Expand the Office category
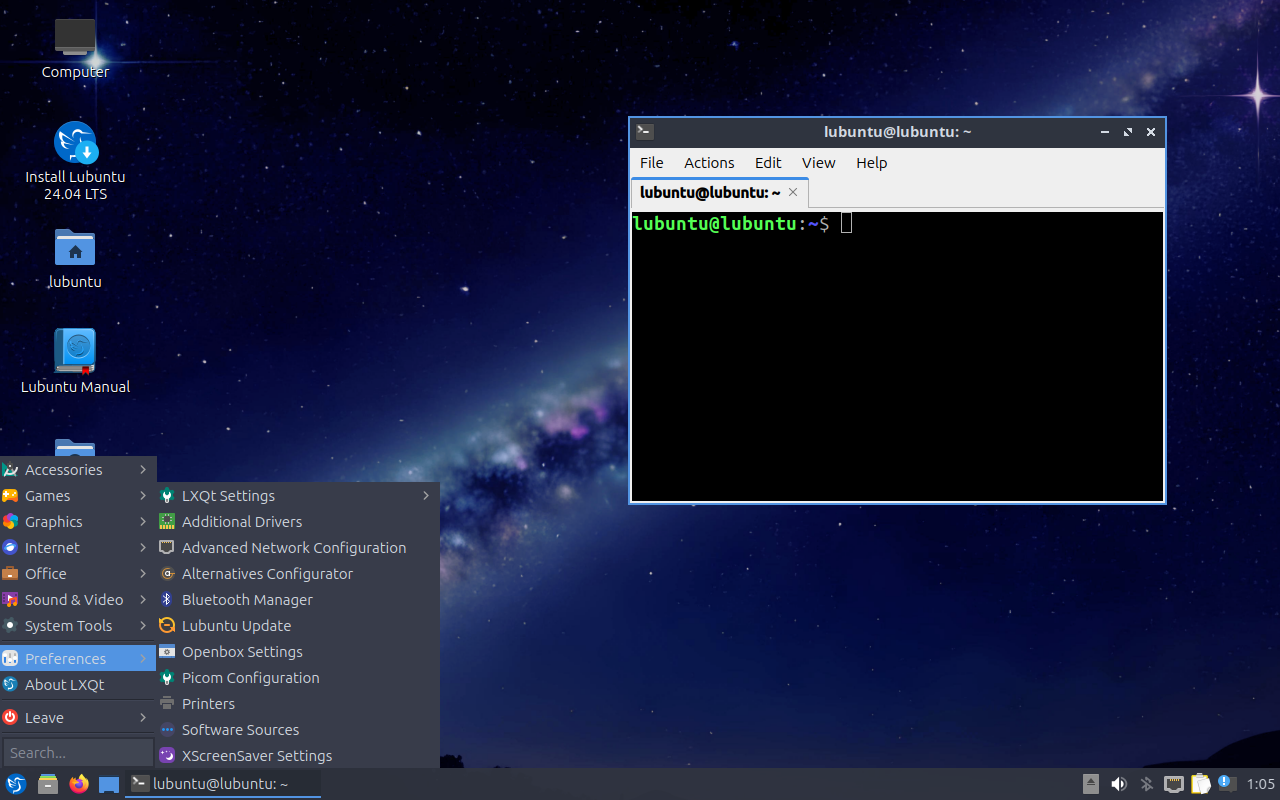 (x=77, y=574)
